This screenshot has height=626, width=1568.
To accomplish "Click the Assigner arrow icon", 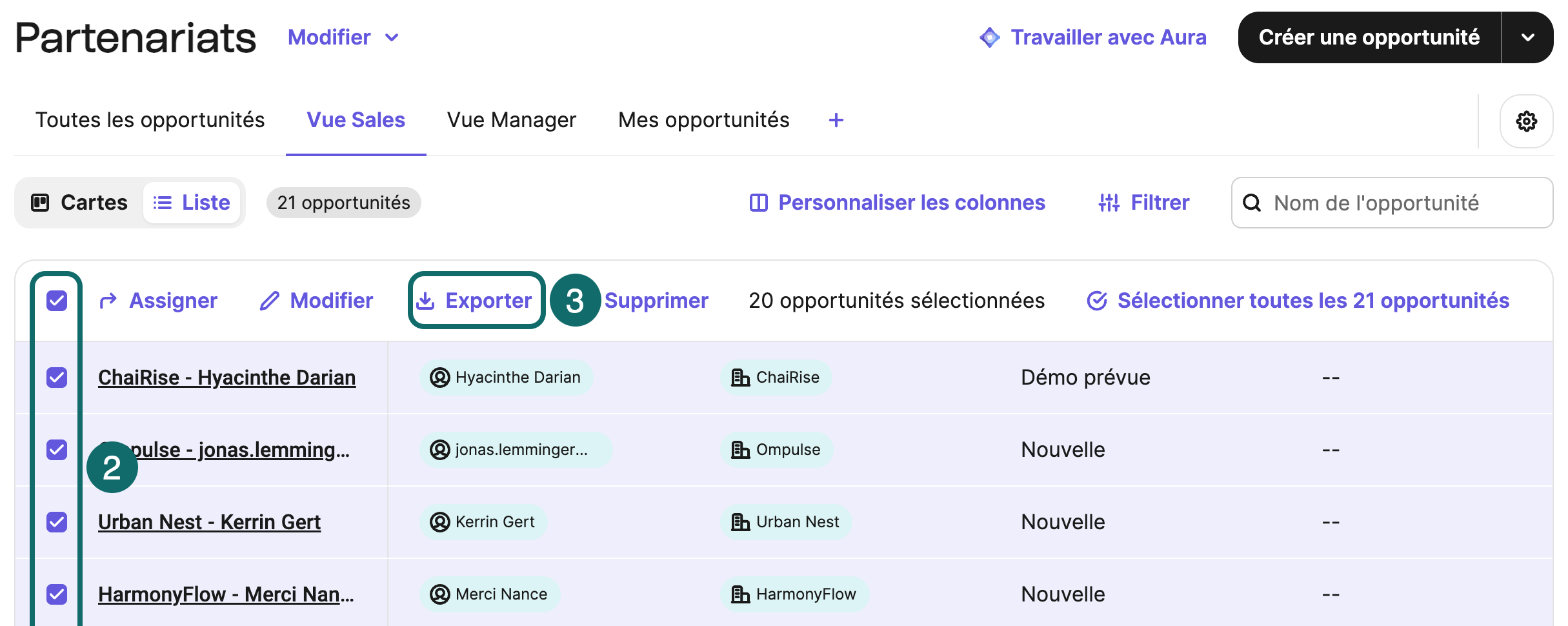I will (x=108, y=301).
